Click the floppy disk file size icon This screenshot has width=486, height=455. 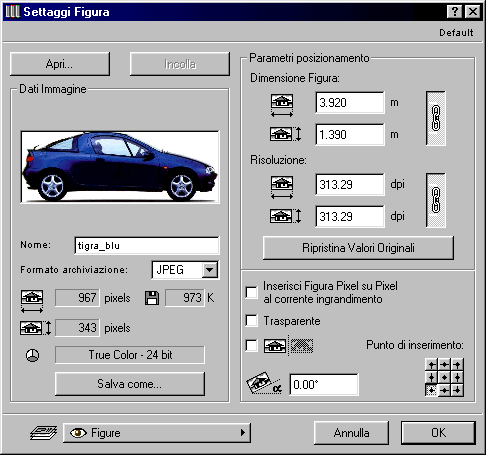[152, 298]
